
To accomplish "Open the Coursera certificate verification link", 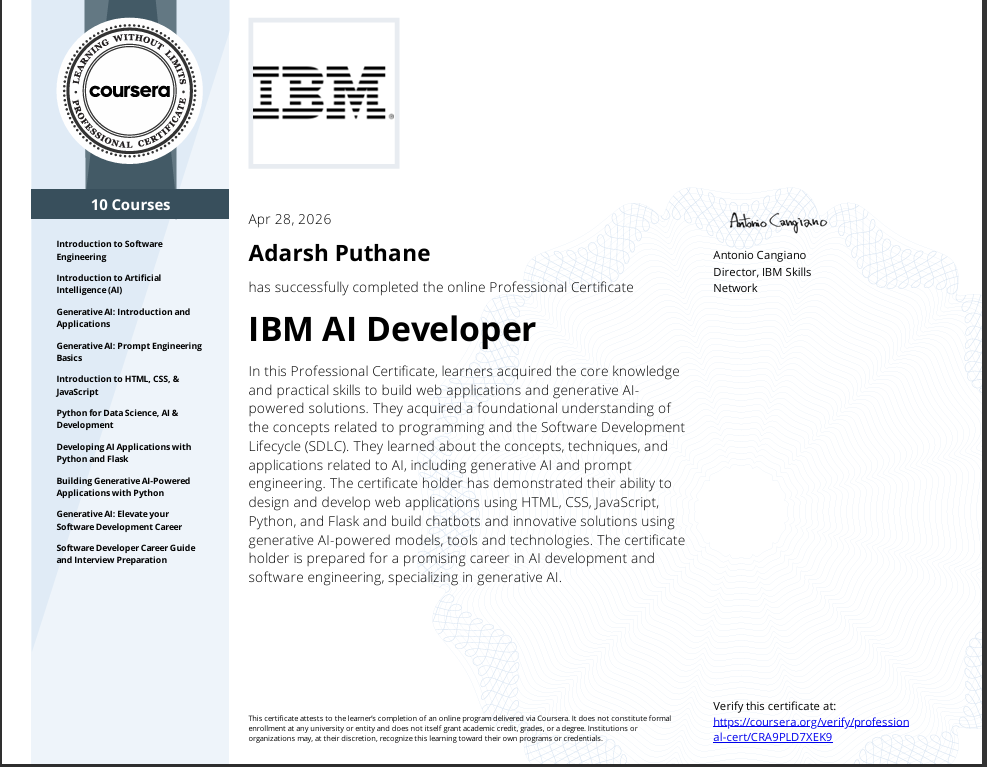I will coord(811,729).
